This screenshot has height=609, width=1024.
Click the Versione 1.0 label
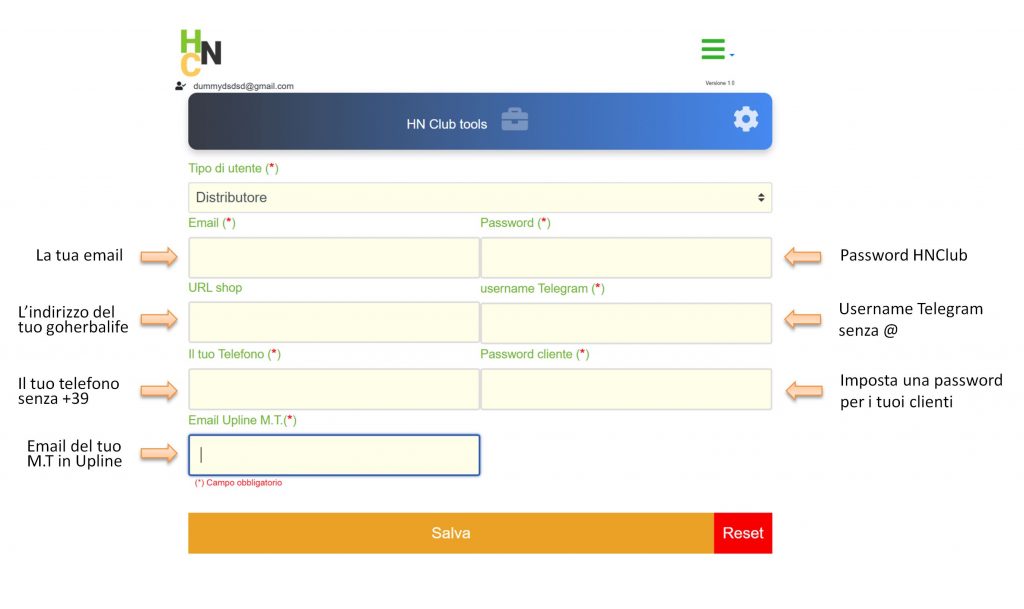(720, 83)
